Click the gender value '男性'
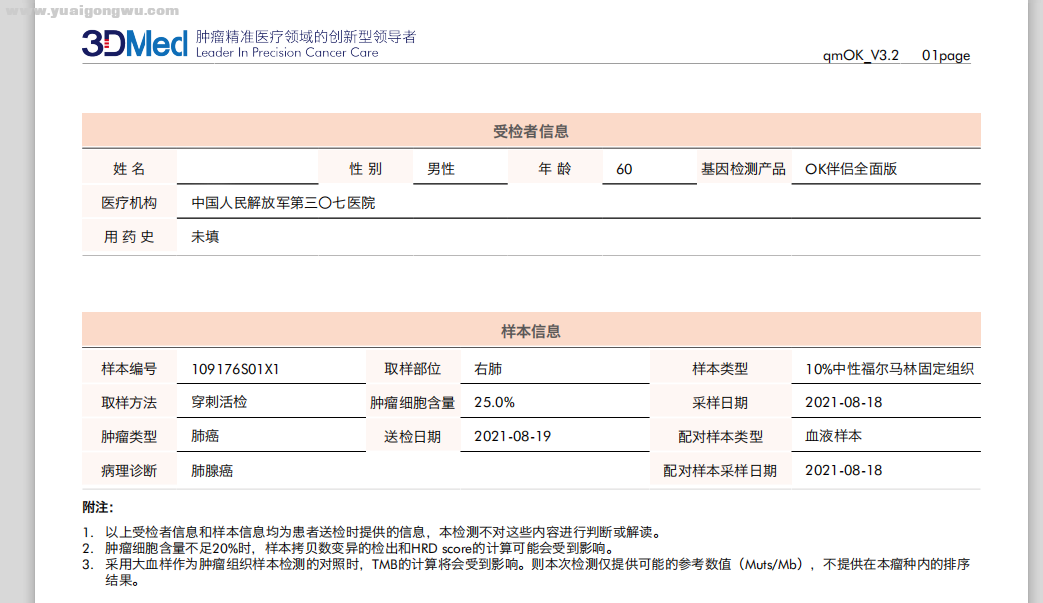 [x=441, y=169]
